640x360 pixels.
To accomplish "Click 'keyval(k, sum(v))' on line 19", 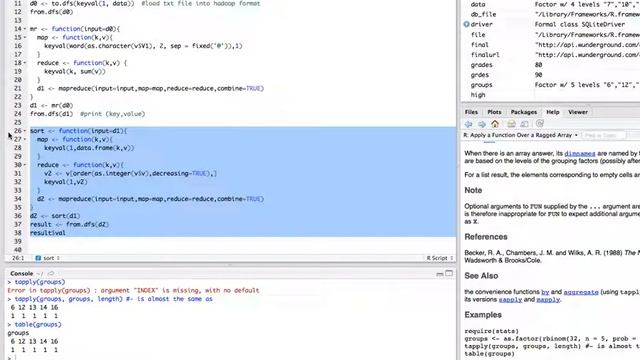I will [75, 71].
